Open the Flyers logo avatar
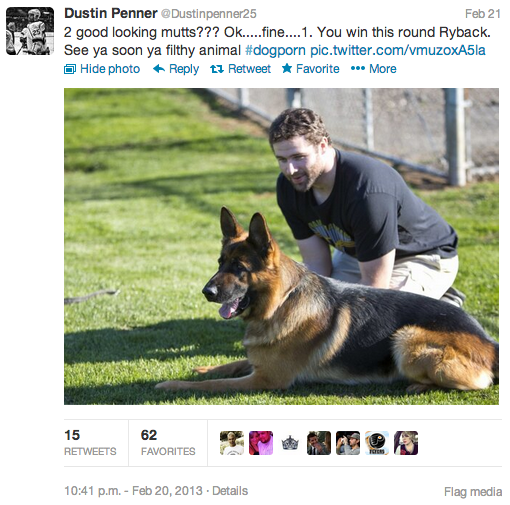The height and width of the screenshot is (505, 510). click(377, 443)
